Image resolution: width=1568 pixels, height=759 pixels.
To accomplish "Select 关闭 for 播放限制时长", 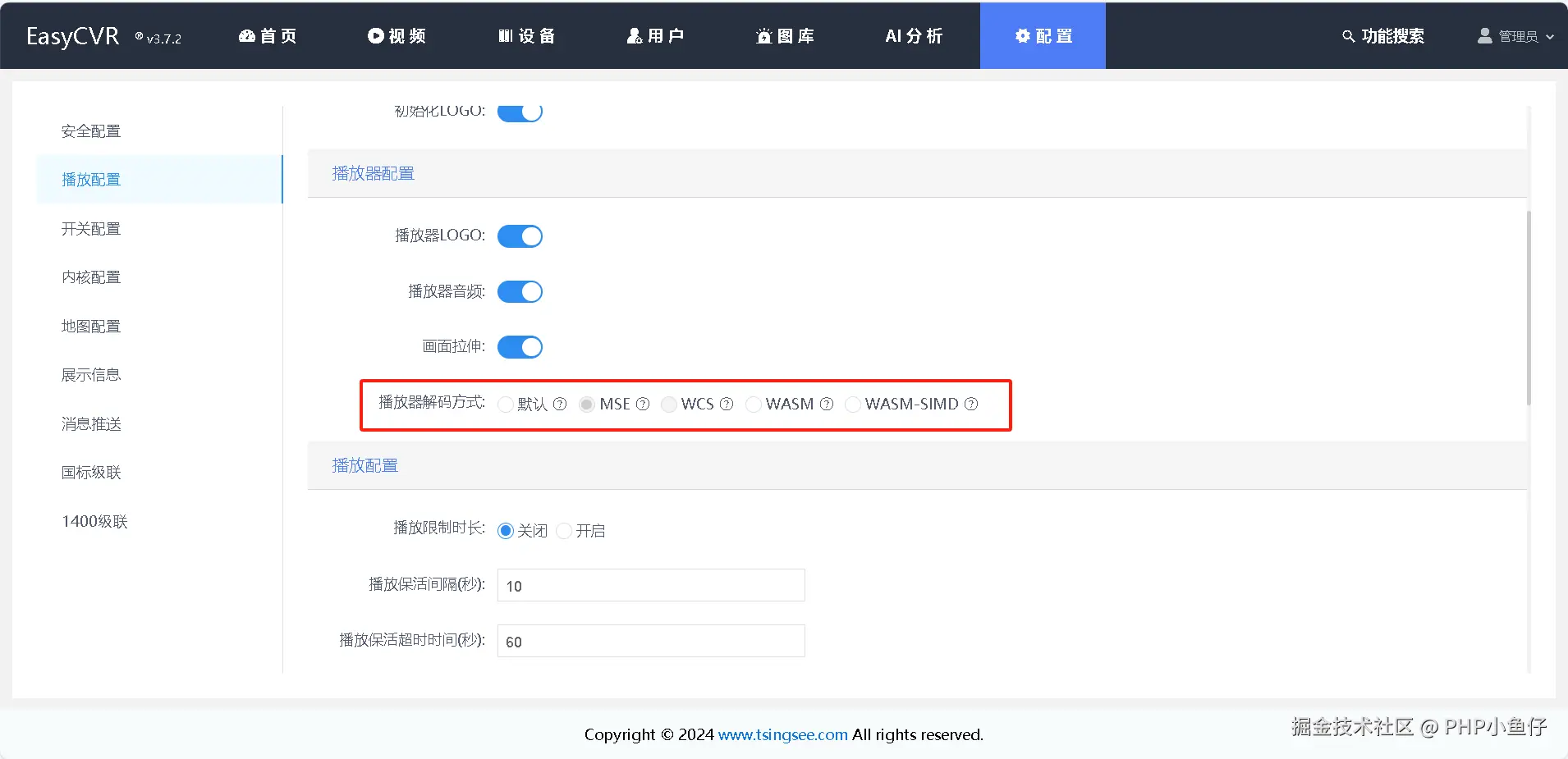I will [x=506, y=531].
